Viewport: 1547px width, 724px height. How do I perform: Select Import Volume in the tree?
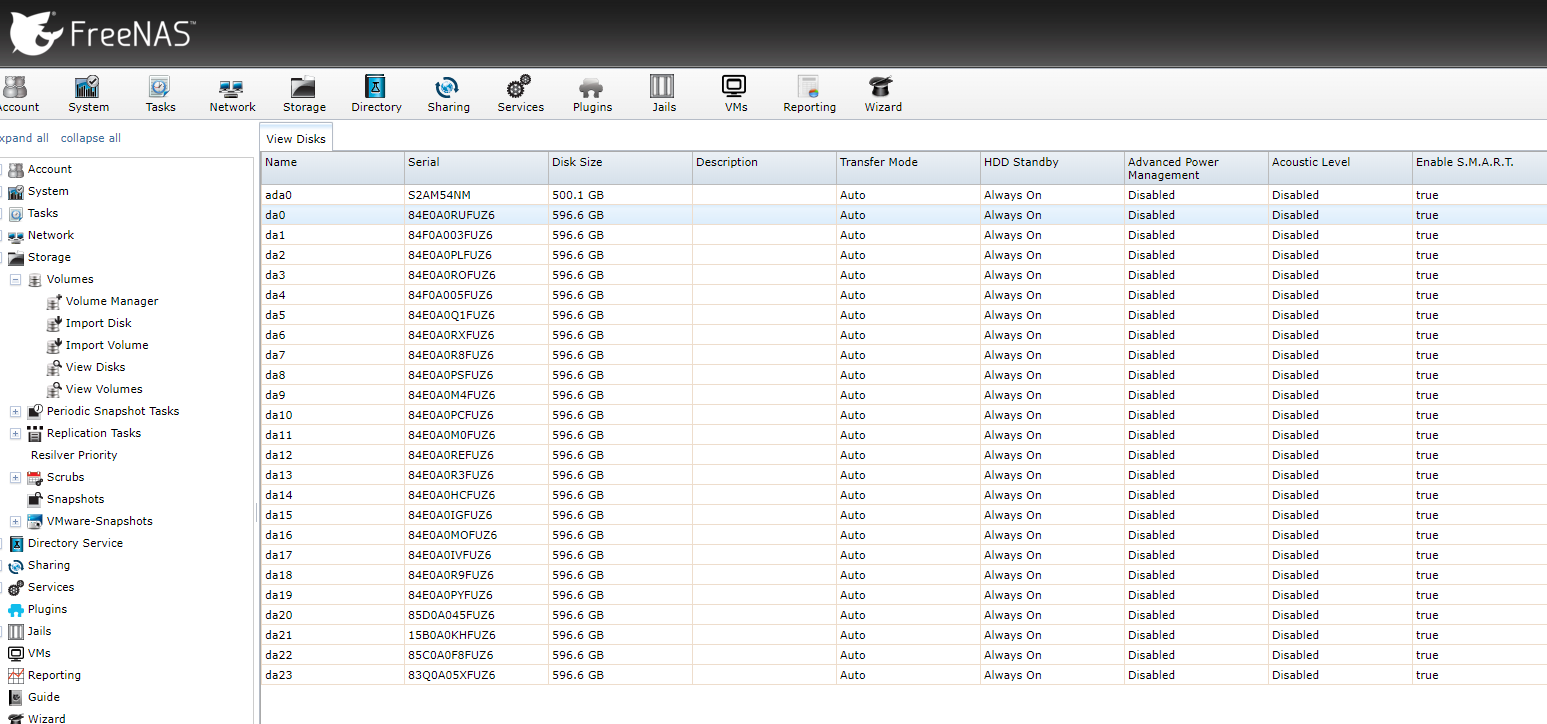[106, 345]
